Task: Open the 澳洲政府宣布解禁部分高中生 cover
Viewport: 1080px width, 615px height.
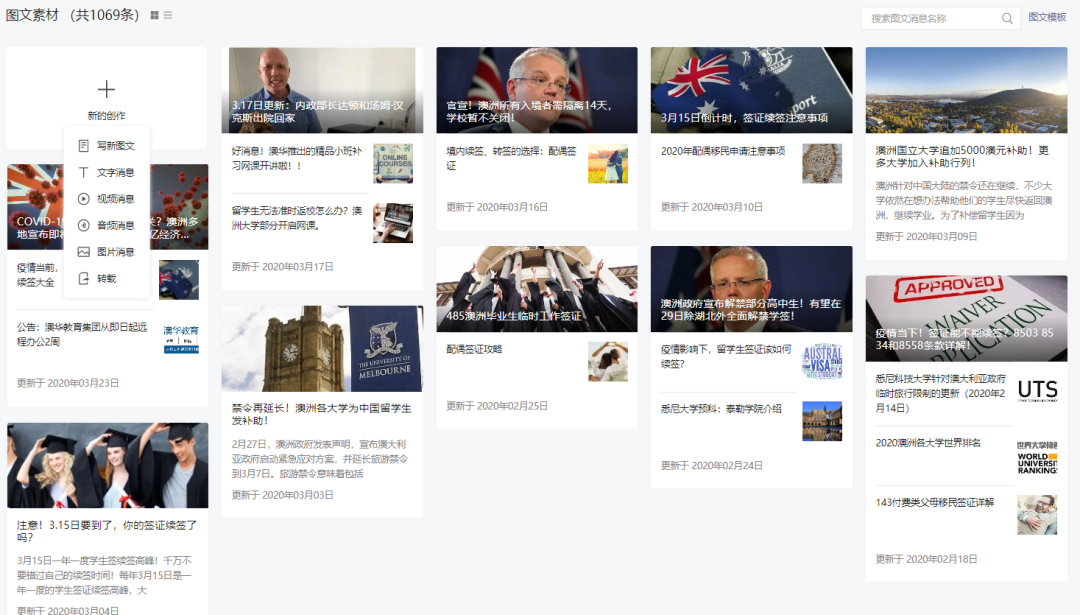Action: (751, 289)
